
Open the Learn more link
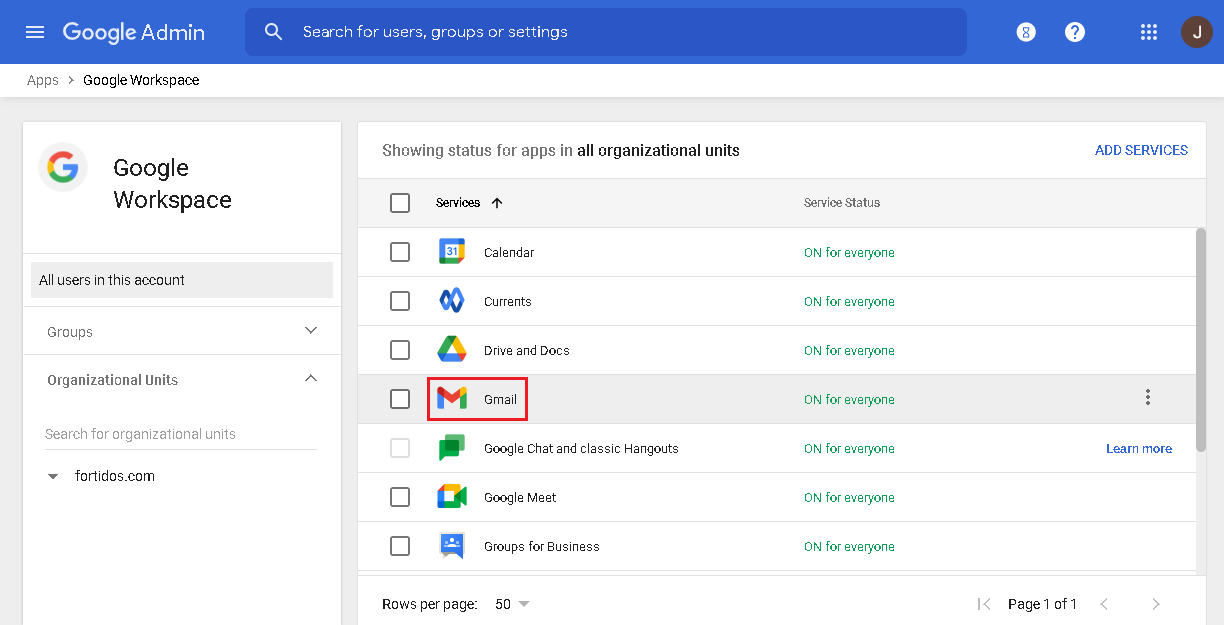(x=1139, y=448)
